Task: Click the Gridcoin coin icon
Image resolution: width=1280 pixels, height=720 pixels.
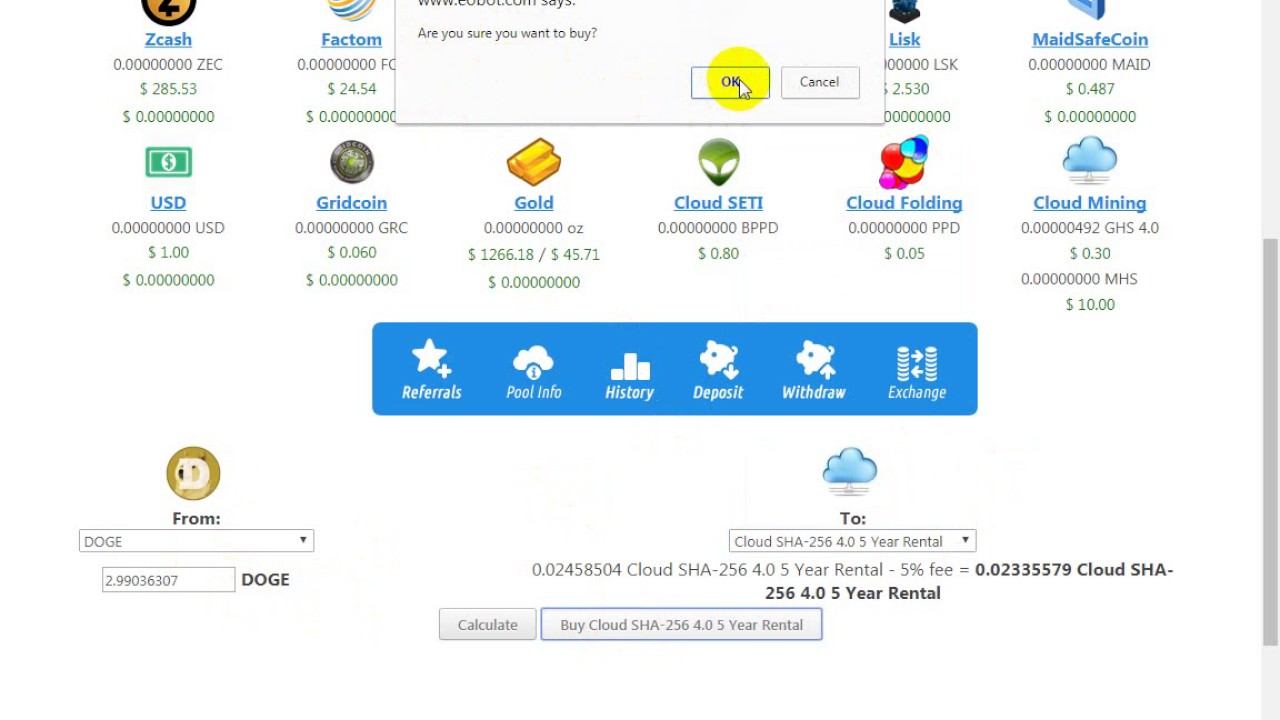Action: pyautogui.click(x=351, y=161)
